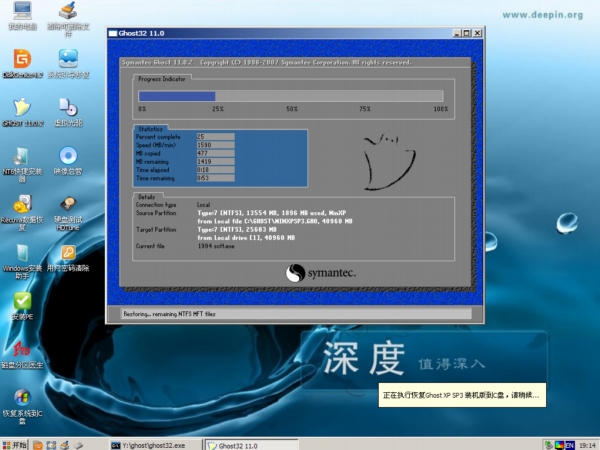Viewport: 600px width, 450px height.
Task: Click the Time remaining value 0:53
Action: (x=215, y=178)
